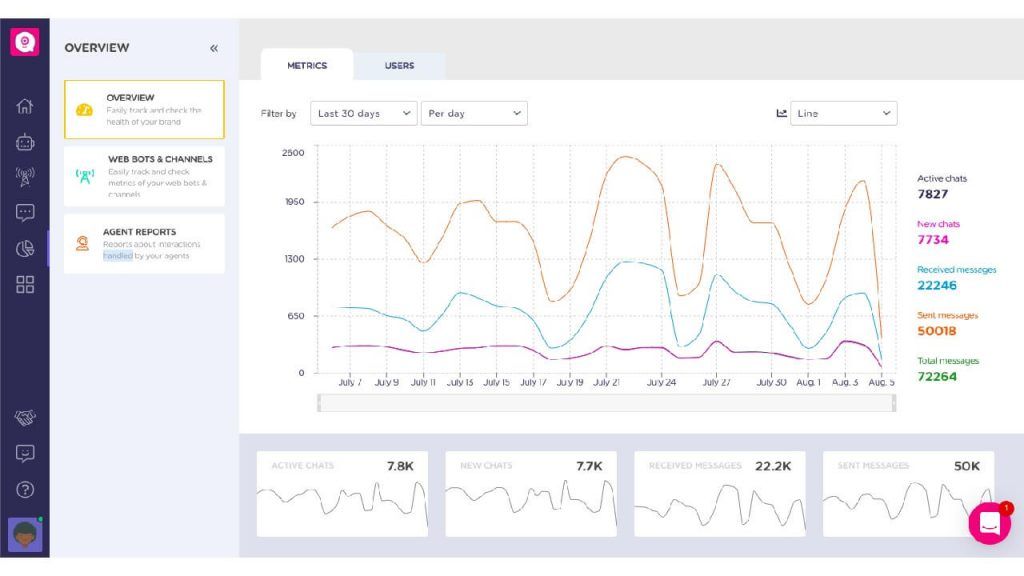The image size is (1024, 576).
Task: Click the July 24 axis label
Action: pos(661,383)
